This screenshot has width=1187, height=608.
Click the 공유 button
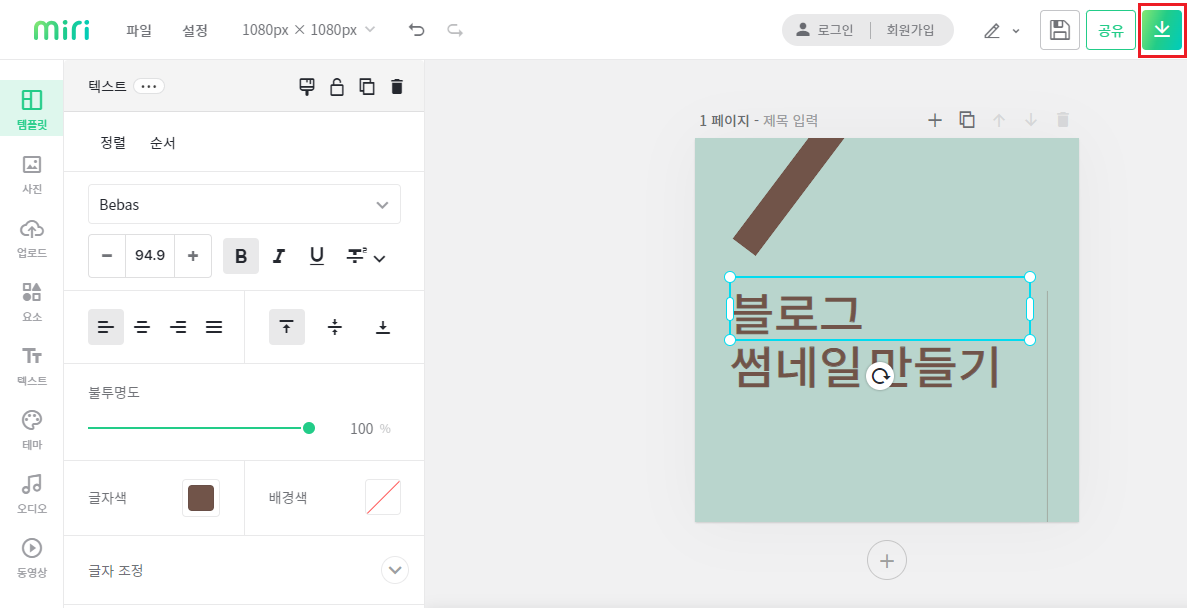[1111, 30]
